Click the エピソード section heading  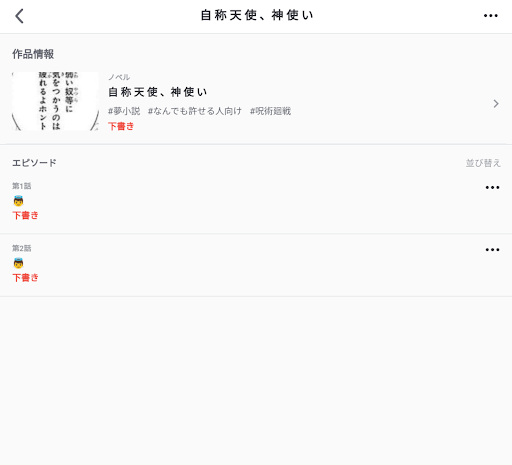[x=34, y=163]
